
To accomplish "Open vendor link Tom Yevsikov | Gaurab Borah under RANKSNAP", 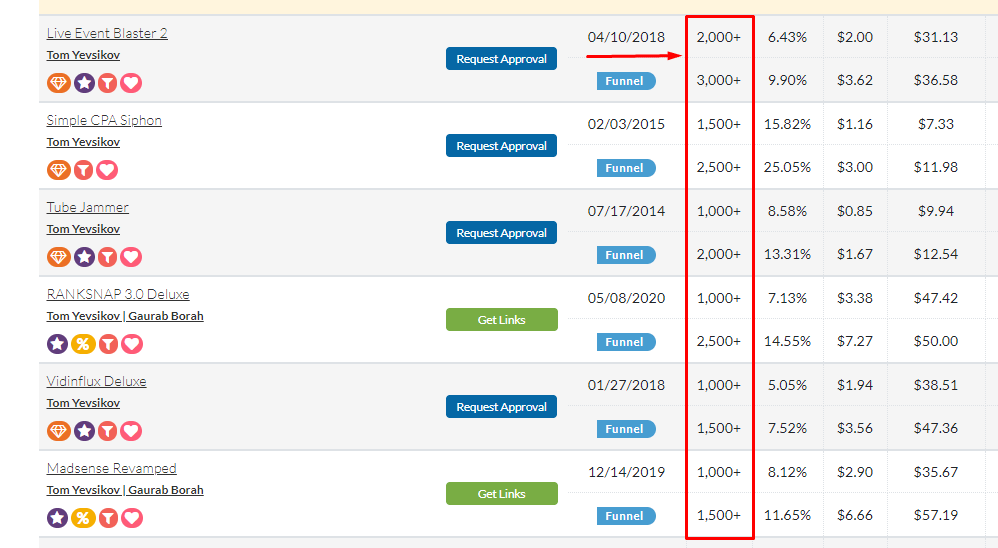I will click(x=125, y=316).
